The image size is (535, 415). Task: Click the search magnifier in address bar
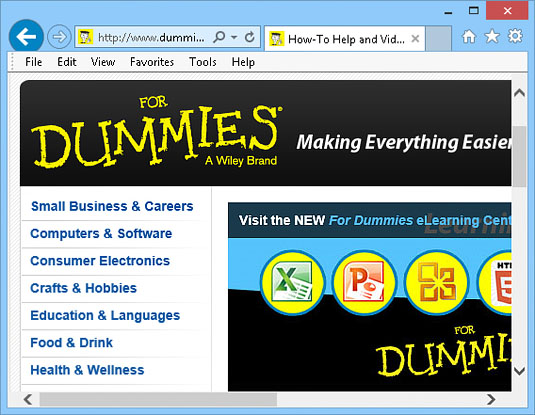pos(219,37)
